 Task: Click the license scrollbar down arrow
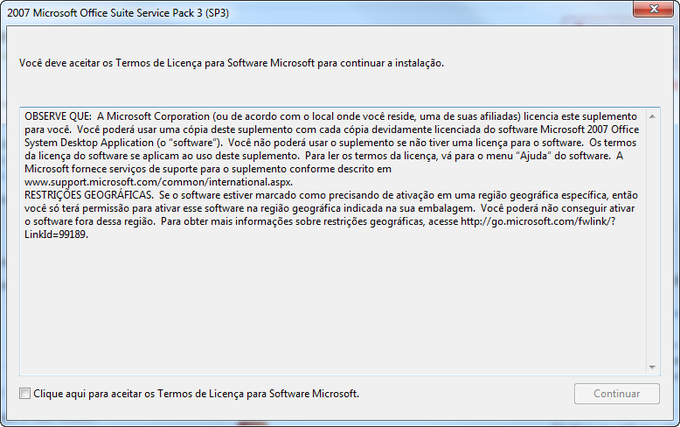(653, 367)
